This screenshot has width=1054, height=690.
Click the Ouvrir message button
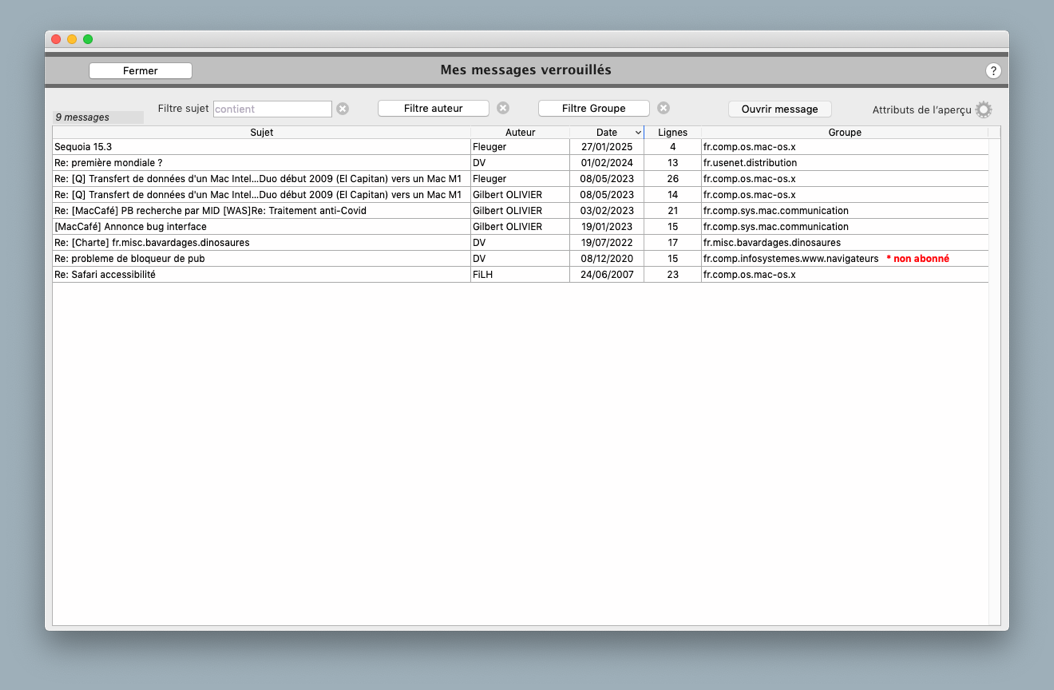pyautogui.click(x=779, y=109)
